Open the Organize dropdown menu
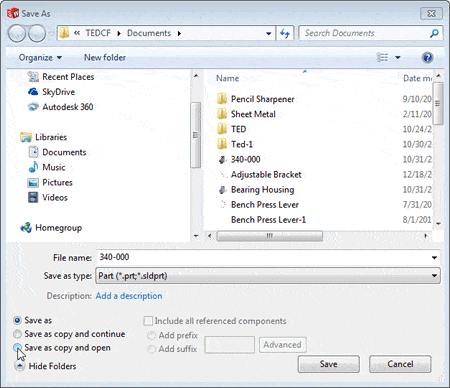 pyautogui.click(x=40, y=57)
